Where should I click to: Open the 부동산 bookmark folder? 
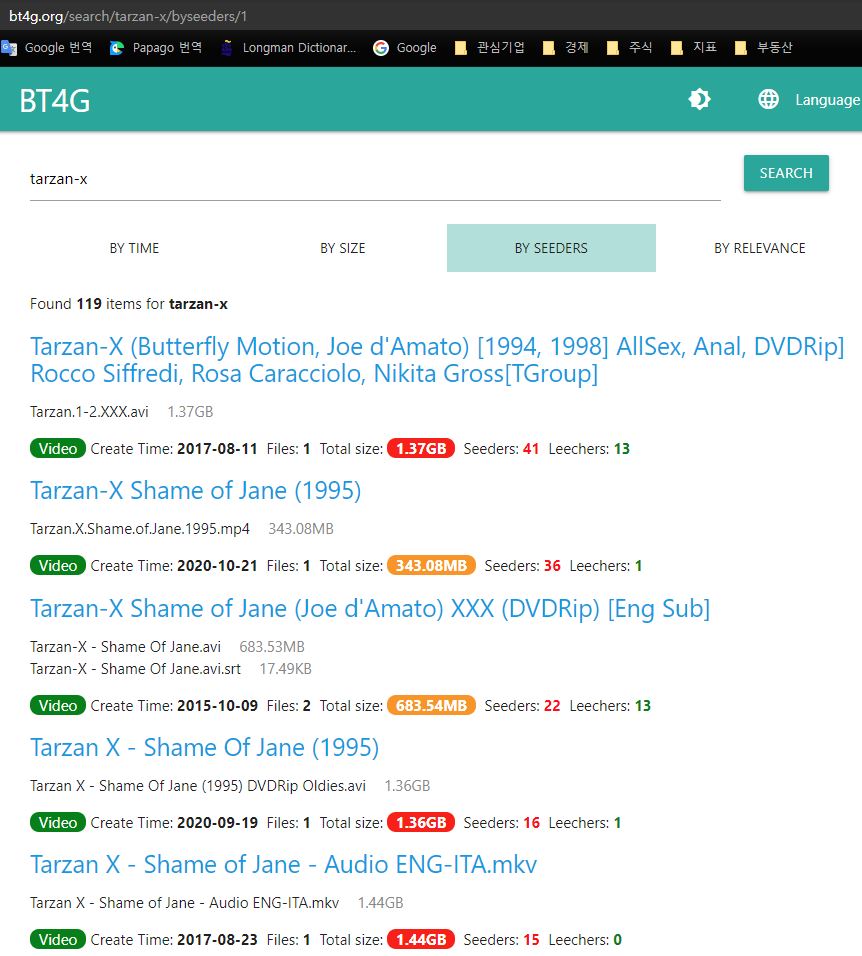click(x=764, y=48)
